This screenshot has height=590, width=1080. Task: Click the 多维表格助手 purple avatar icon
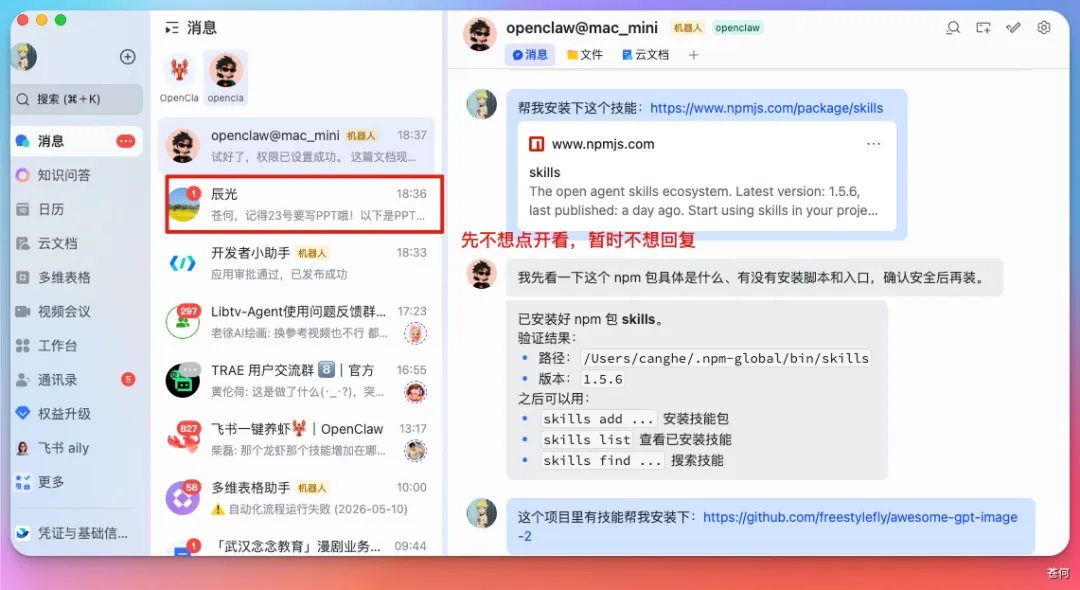click(x=183, y=498)
